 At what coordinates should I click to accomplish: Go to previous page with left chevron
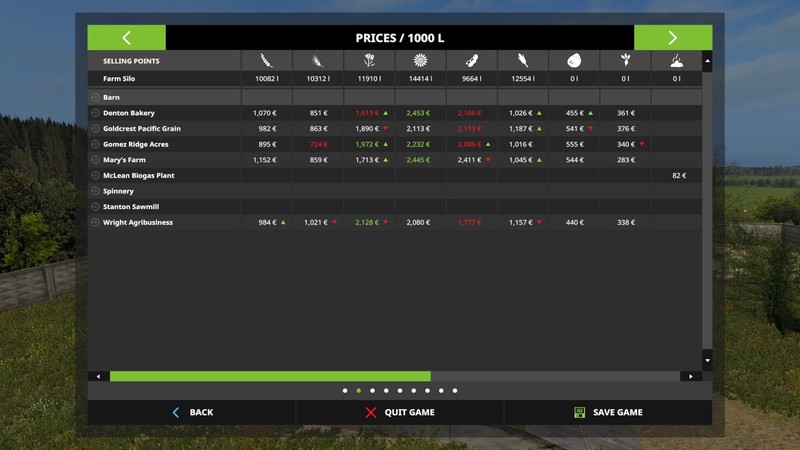click(x=126, y=38)
